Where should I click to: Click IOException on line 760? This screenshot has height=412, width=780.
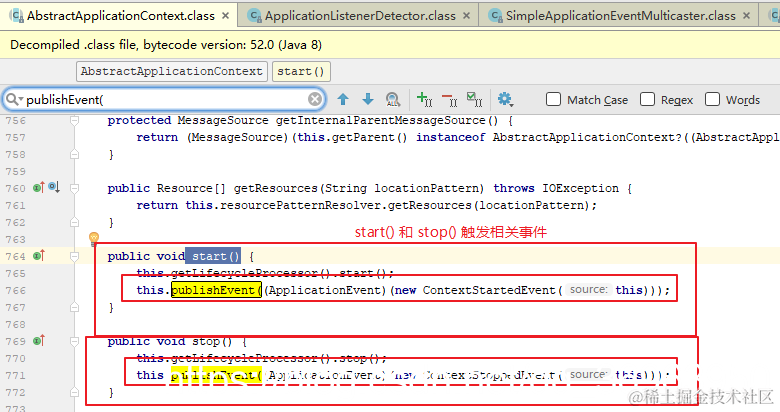580,188
